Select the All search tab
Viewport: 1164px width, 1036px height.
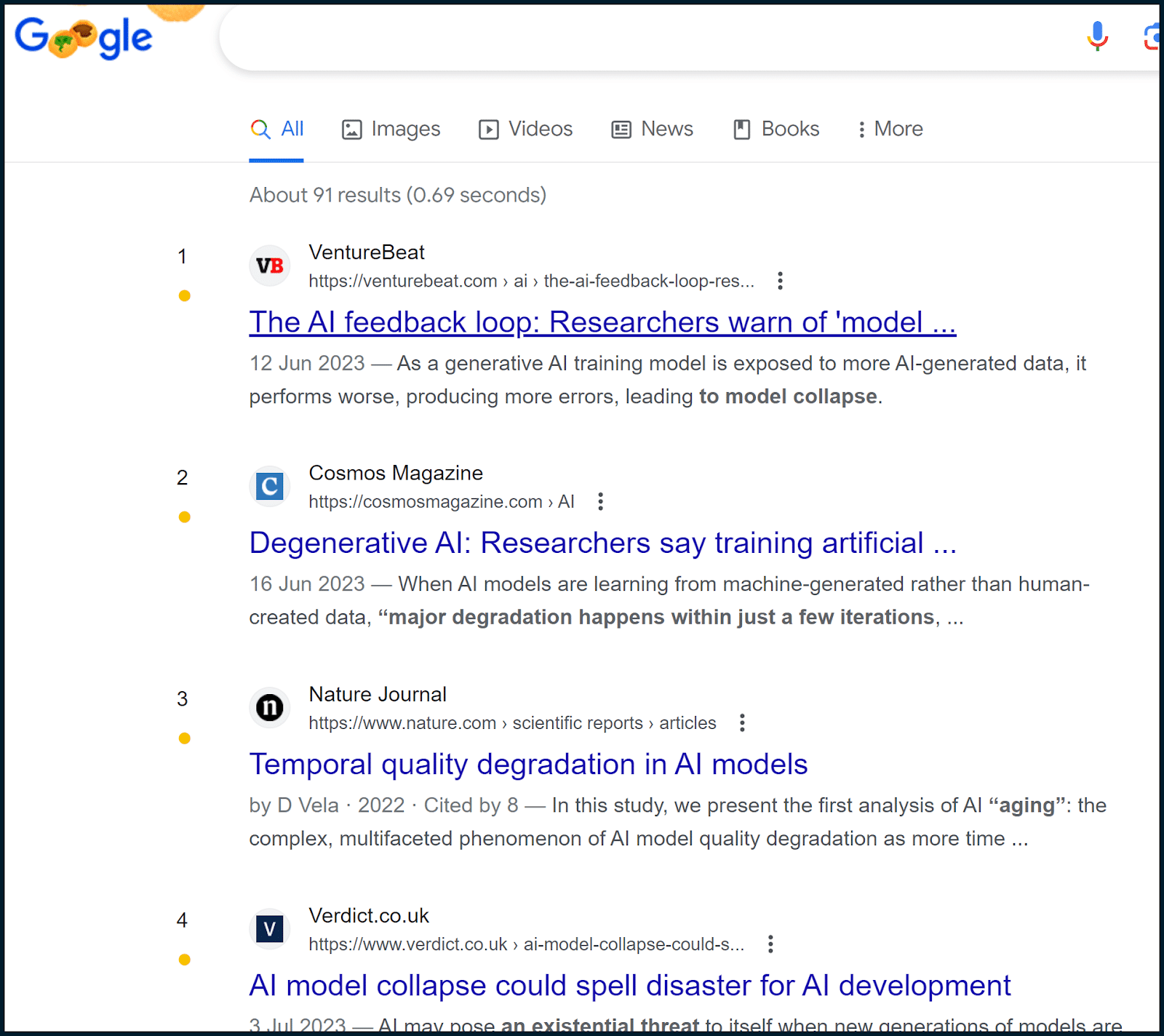point(276,129)
